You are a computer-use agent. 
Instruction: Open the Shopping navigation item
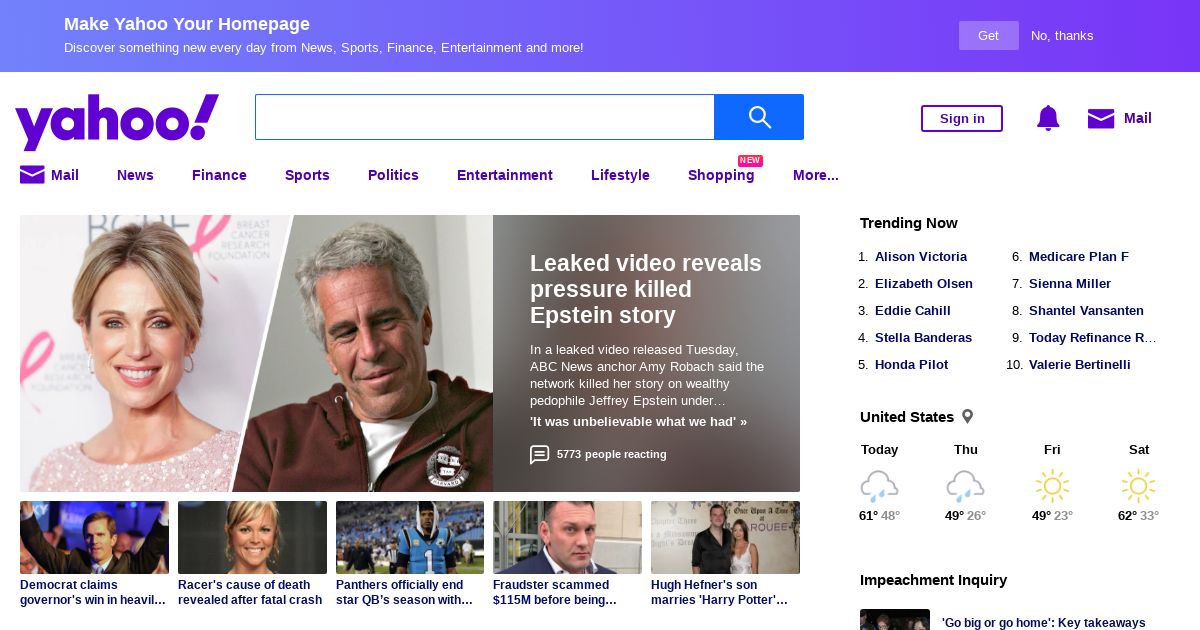[721, 175]
